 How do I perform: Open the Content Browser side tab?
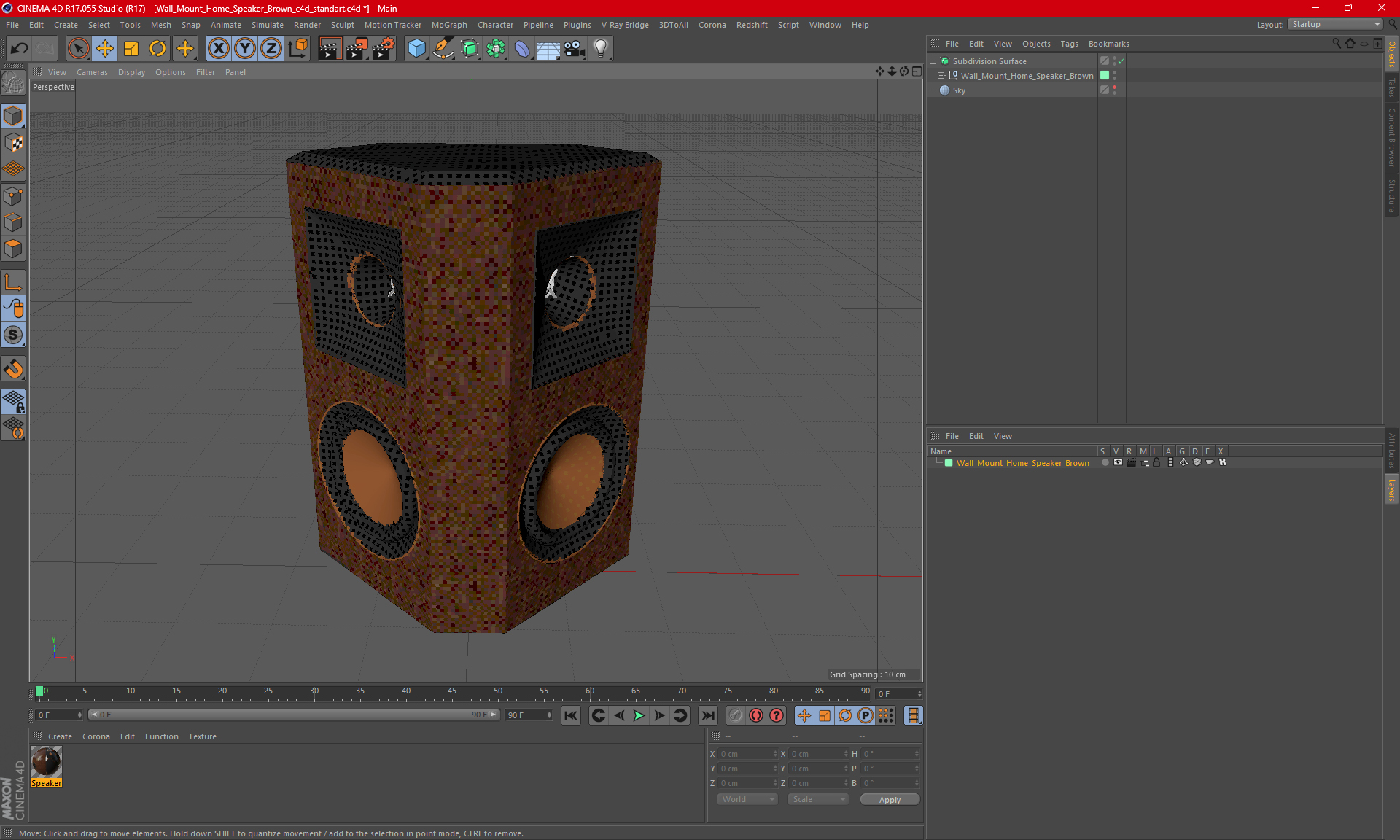(1392, 137)
